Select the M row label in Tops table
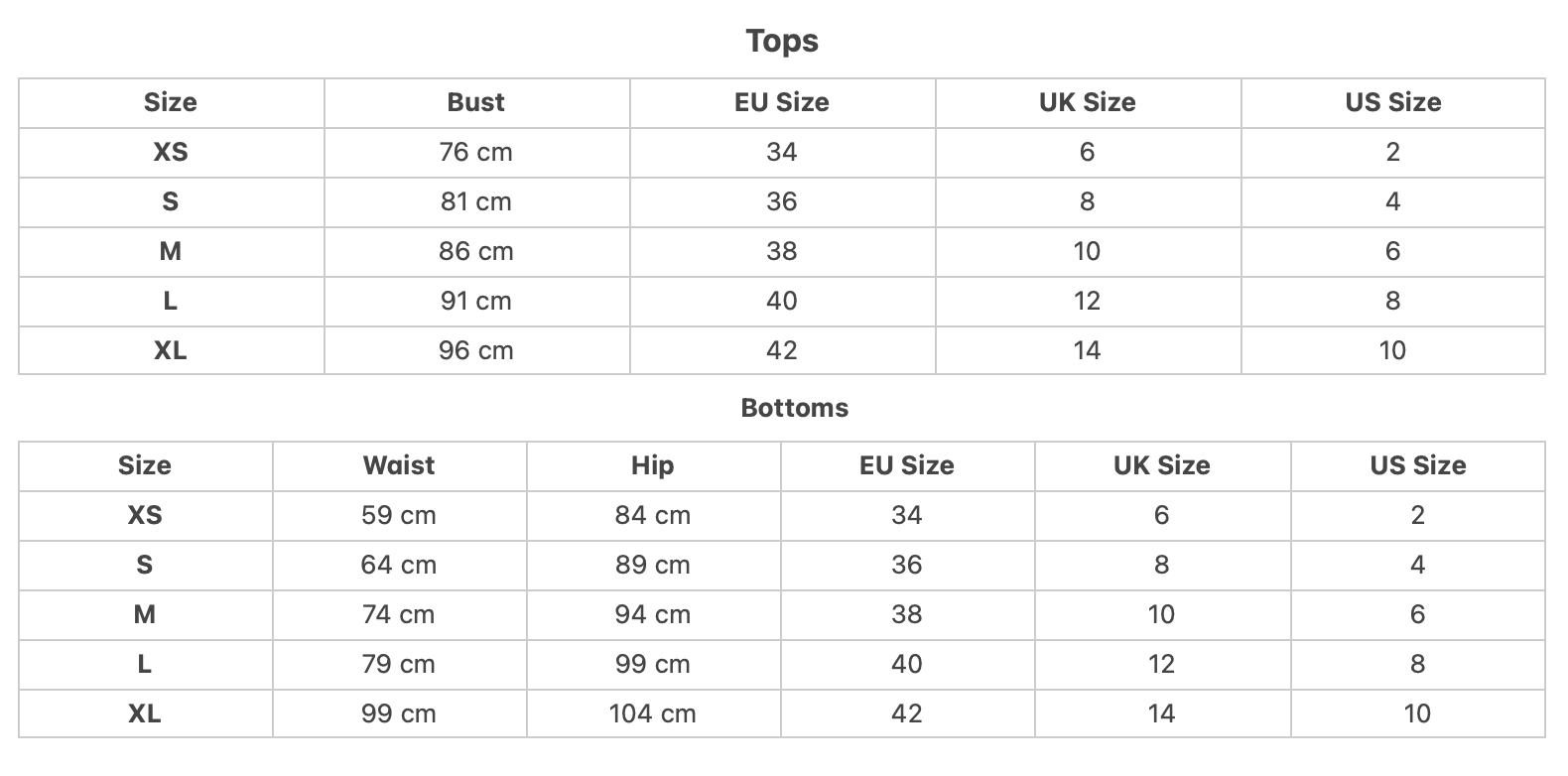 pyautogui.click(x=171, y=251)
